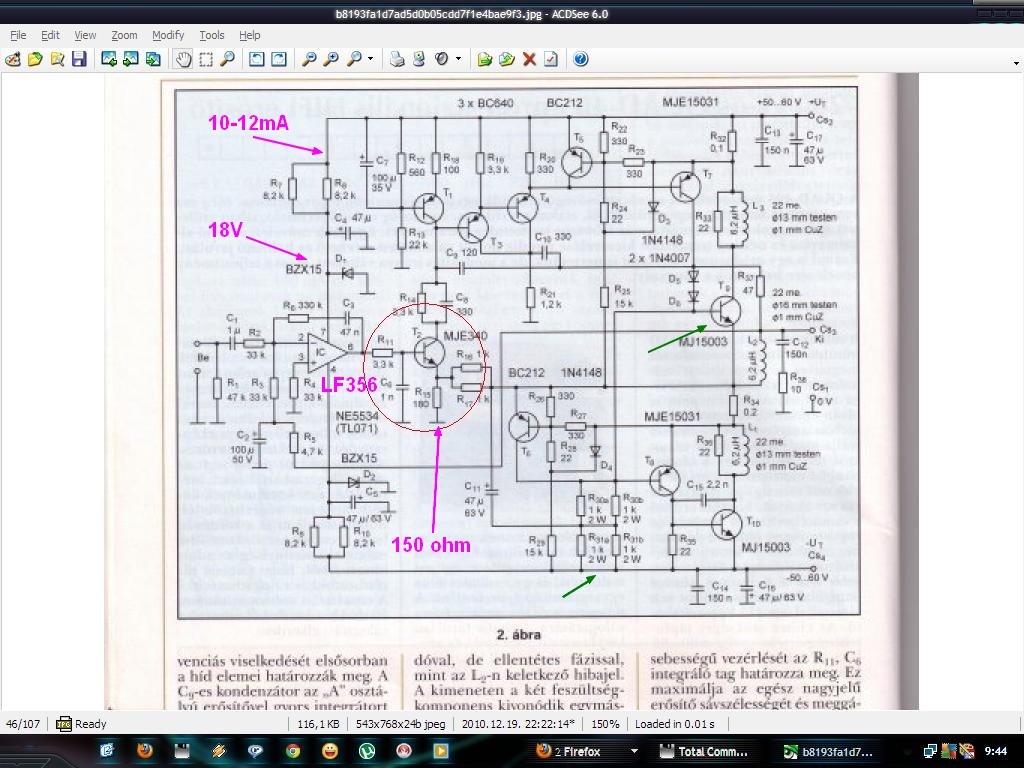Image resolution: width=1024 pixels, height=768 pixels.
Task: Open the Zoom menu
Action: coord(124,35)
